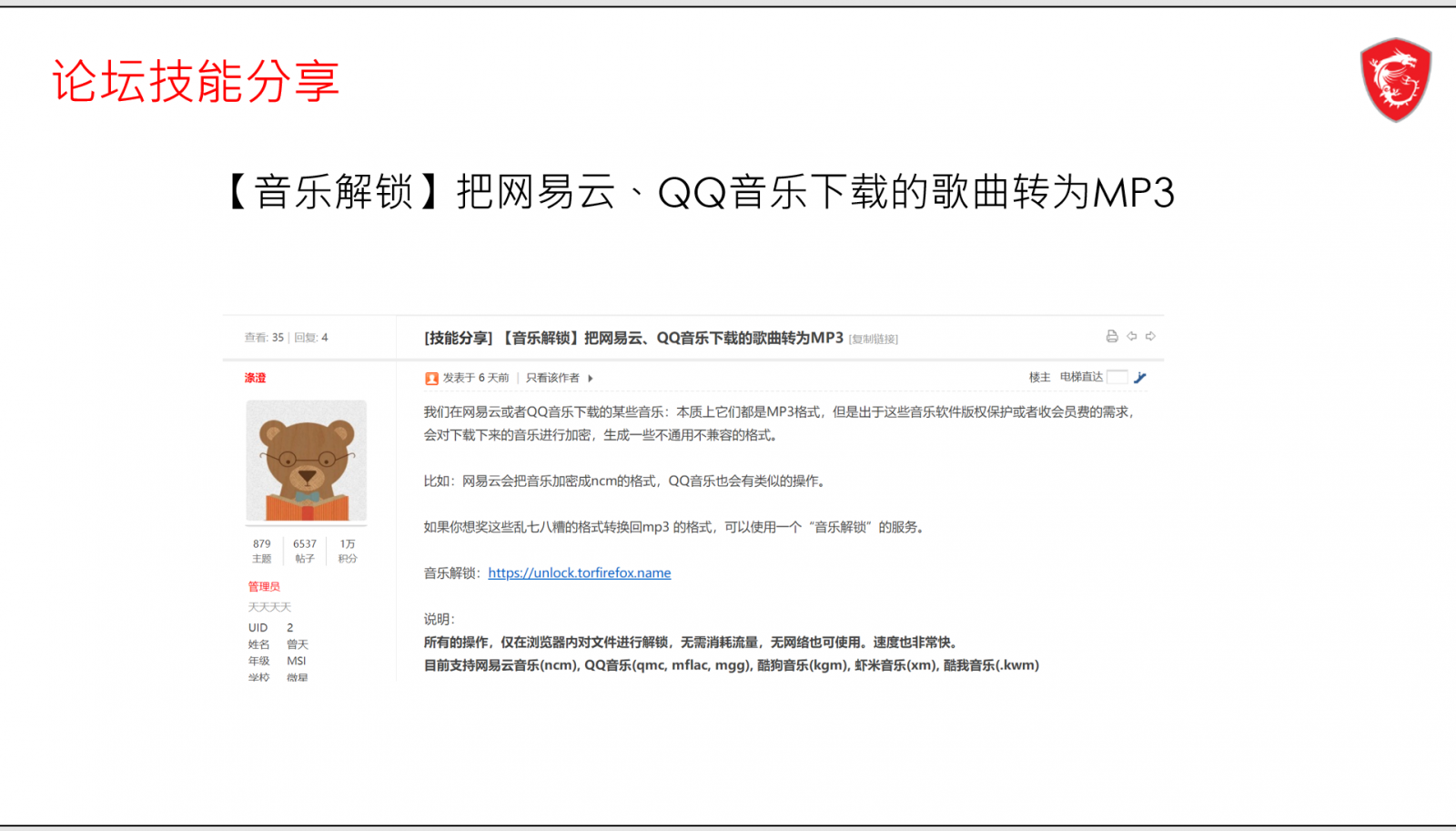
Task: Click the 879 主题 count
Action: click(262, 551)
